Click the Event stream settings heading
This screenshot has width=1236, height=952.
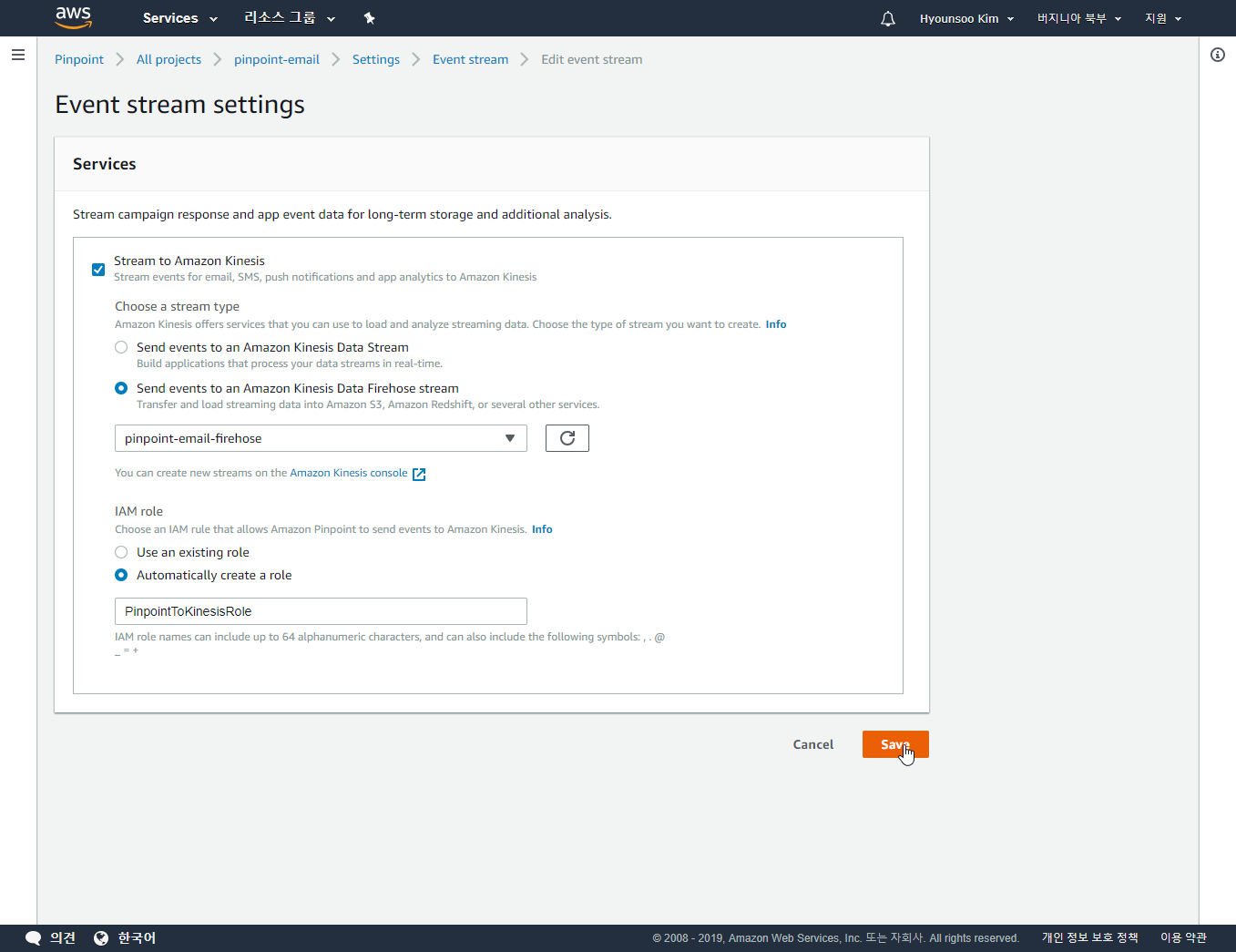179,105
